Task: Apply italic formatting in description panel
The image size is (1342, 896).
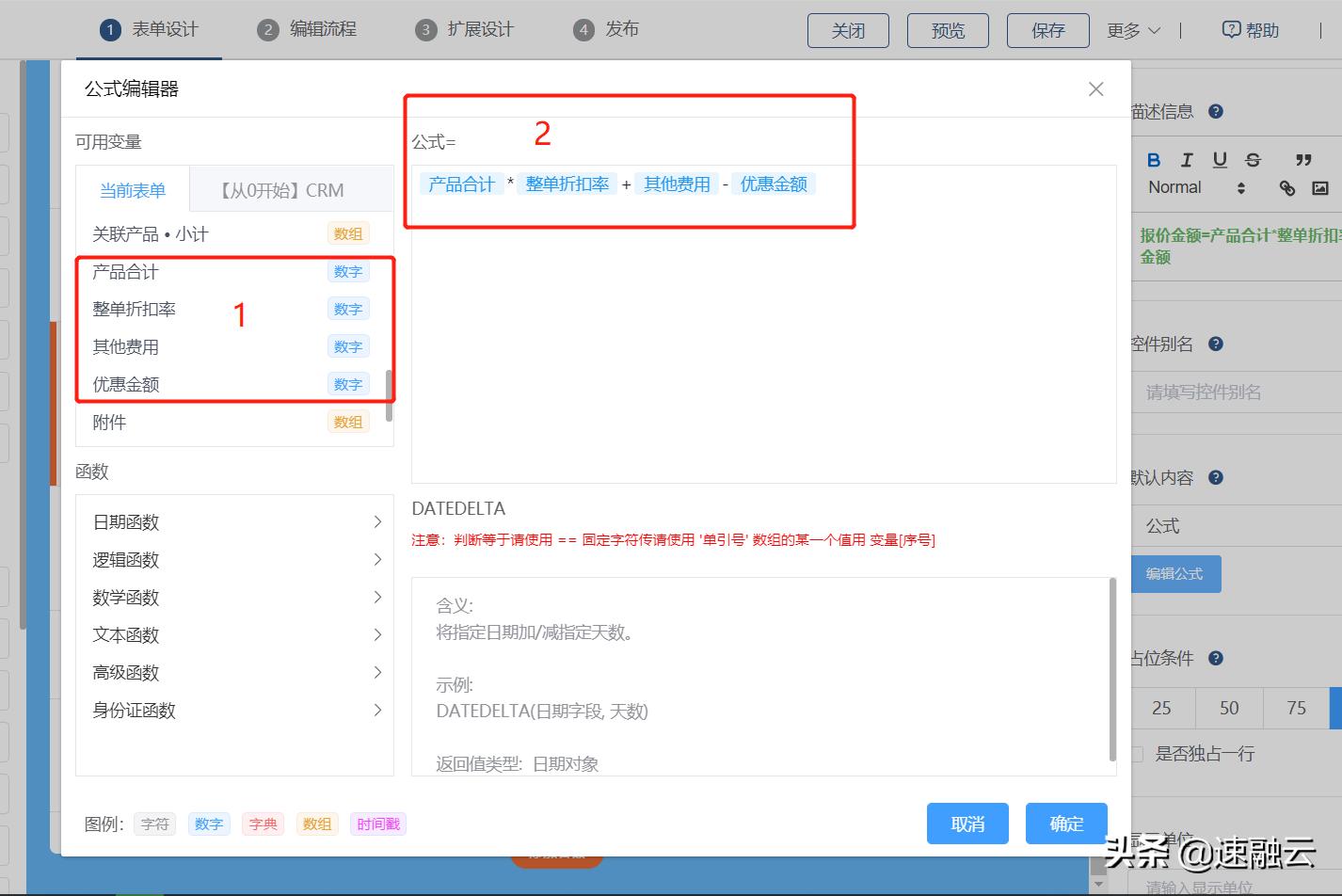Action: click(x=1186, y=160)
